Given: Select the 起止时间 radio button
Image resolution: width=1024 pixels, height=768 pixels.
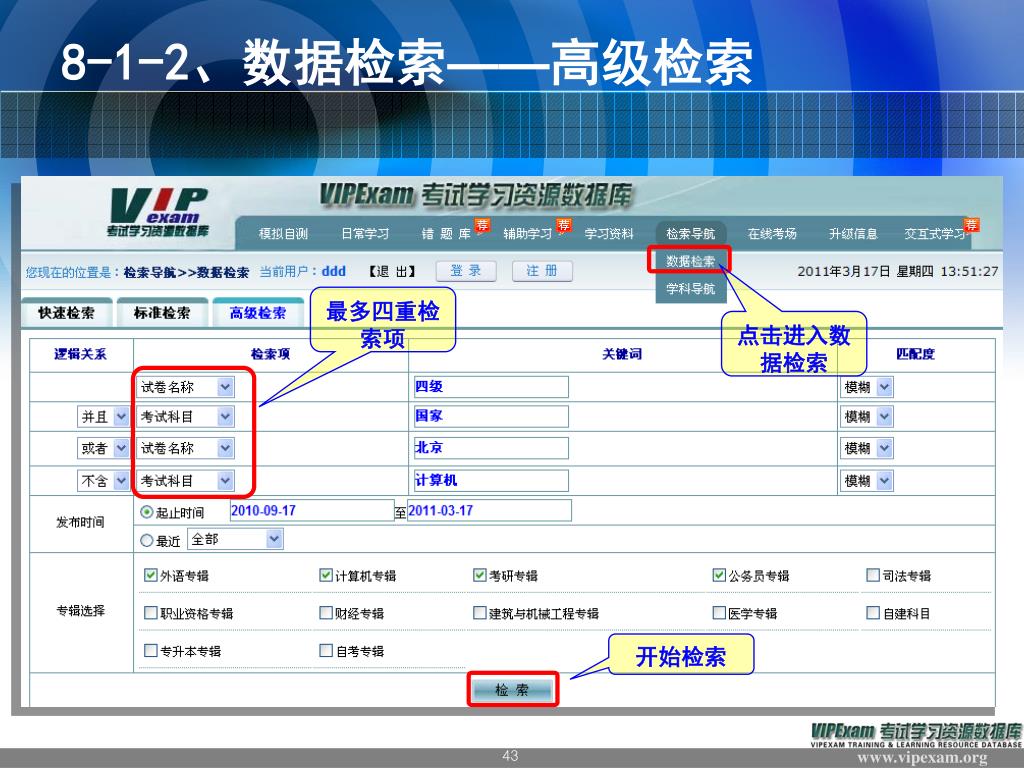Looking at the screenshot, I should point(147,513).
